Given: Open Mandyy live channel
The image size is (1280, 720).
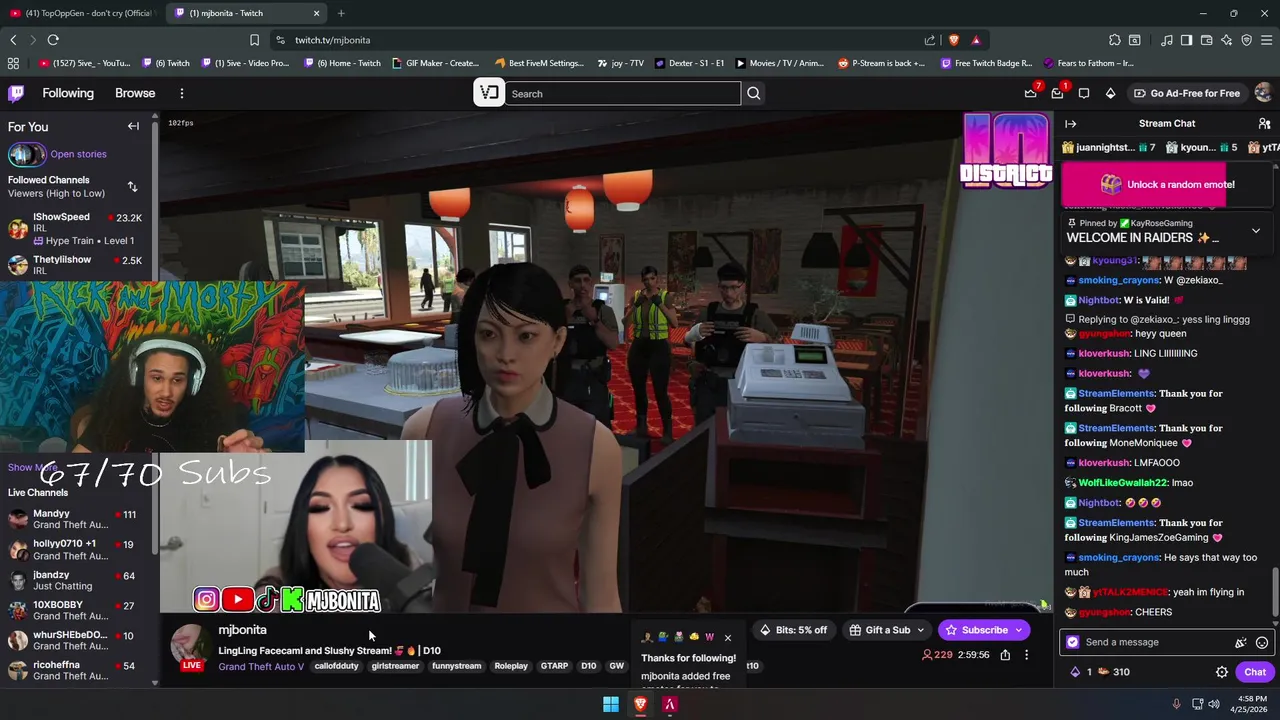Looking at the screenshot, I should pos(76,519).
